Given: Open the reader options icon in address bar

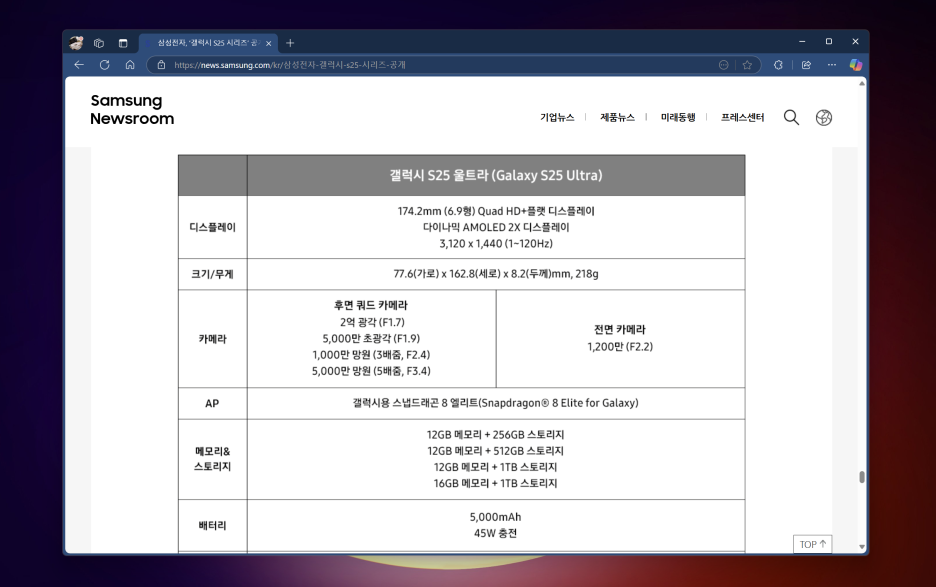Looking at the screenshot, I should pos(723,64).
